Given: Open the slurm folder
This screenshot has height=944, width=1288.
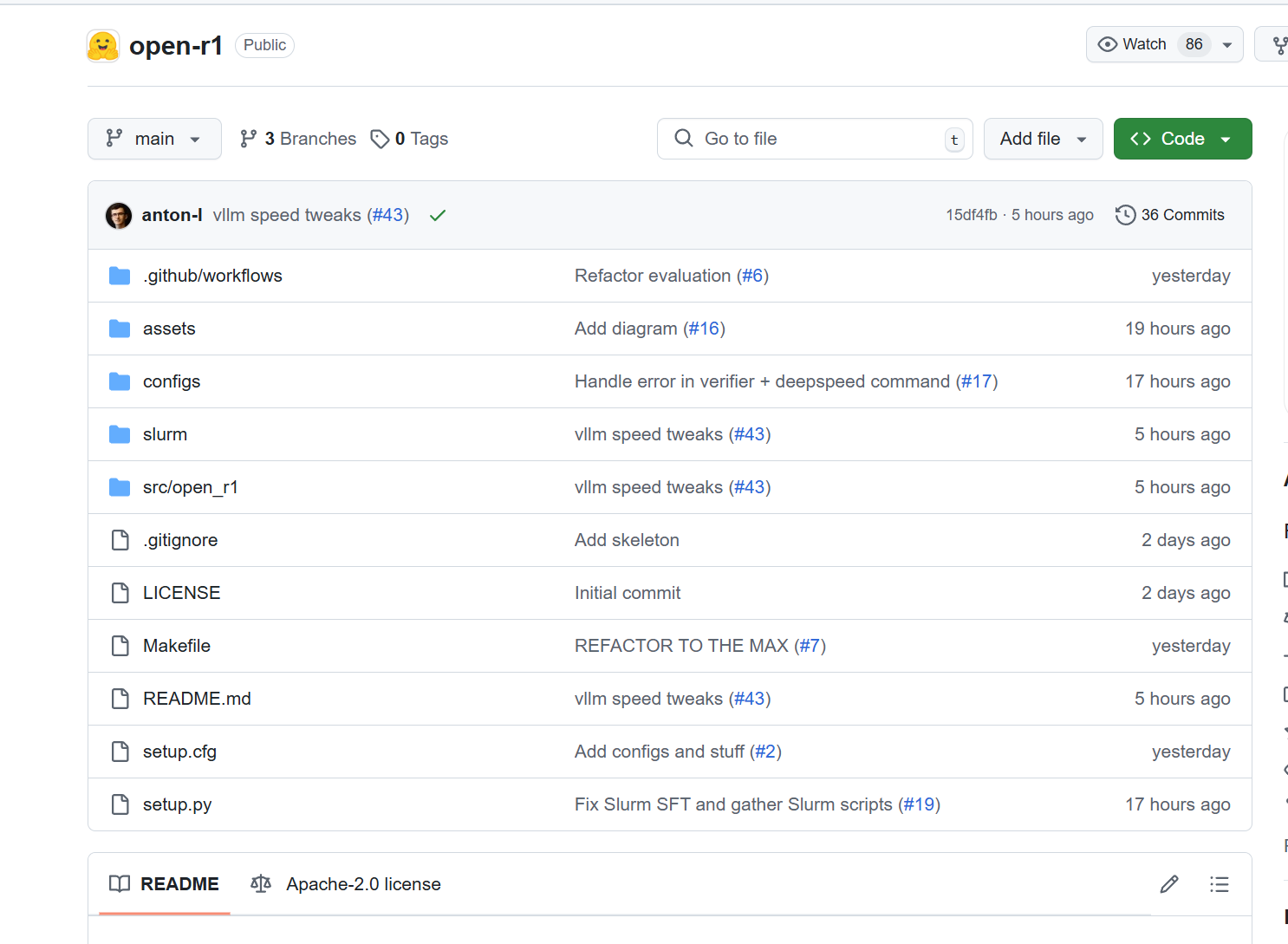Looking at the screenshot, I should [165, 434].
